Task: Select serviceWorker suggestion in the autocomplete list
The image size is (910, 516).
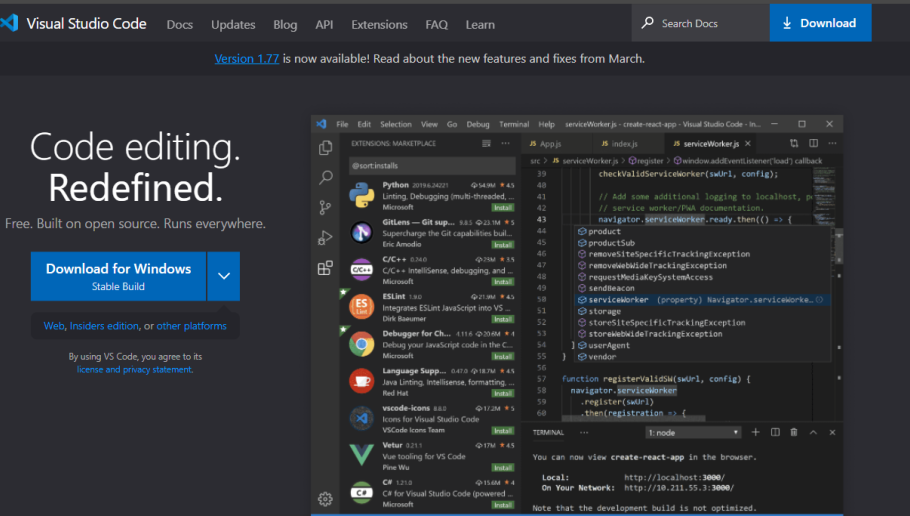Action: (x=702, y=300)
